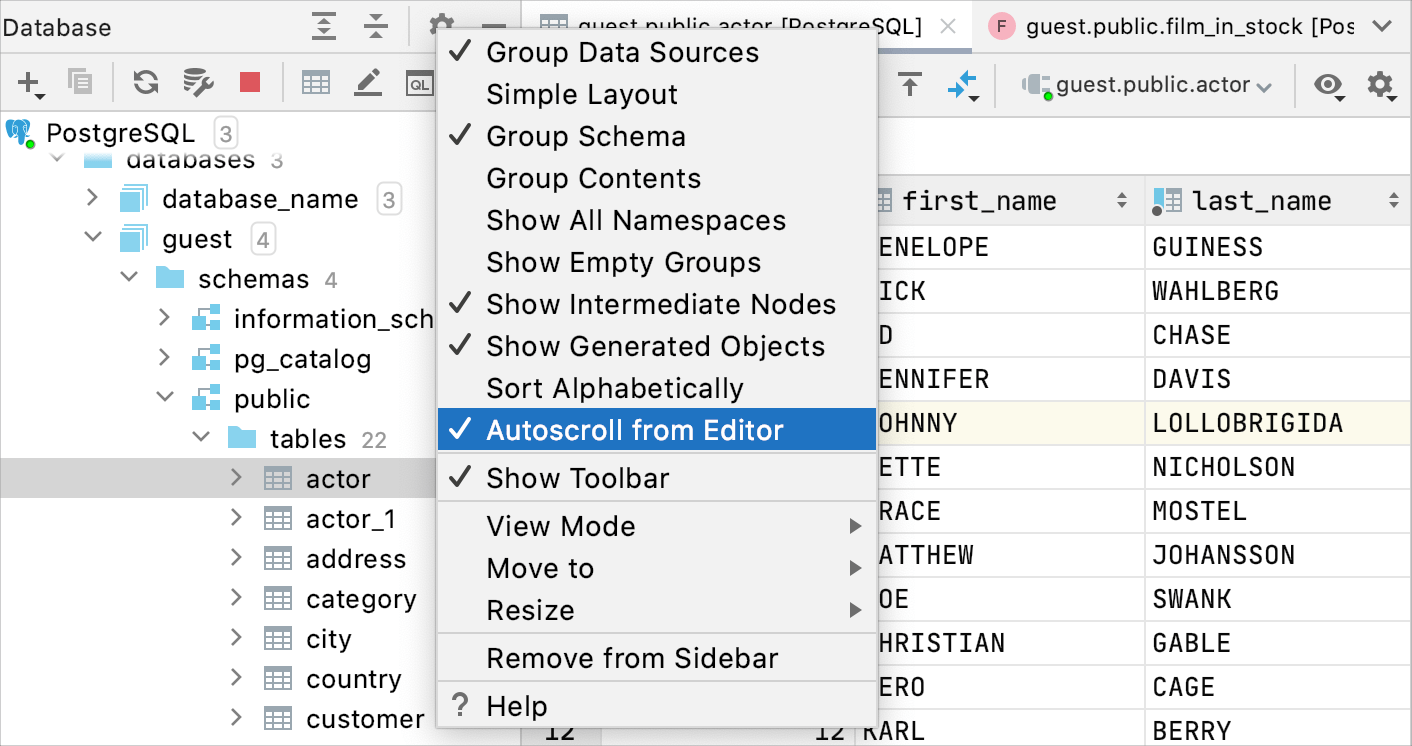Uncheck Show Toolbar option
Viewport: 1412px width, 746px height.
(x=577, y=478)
